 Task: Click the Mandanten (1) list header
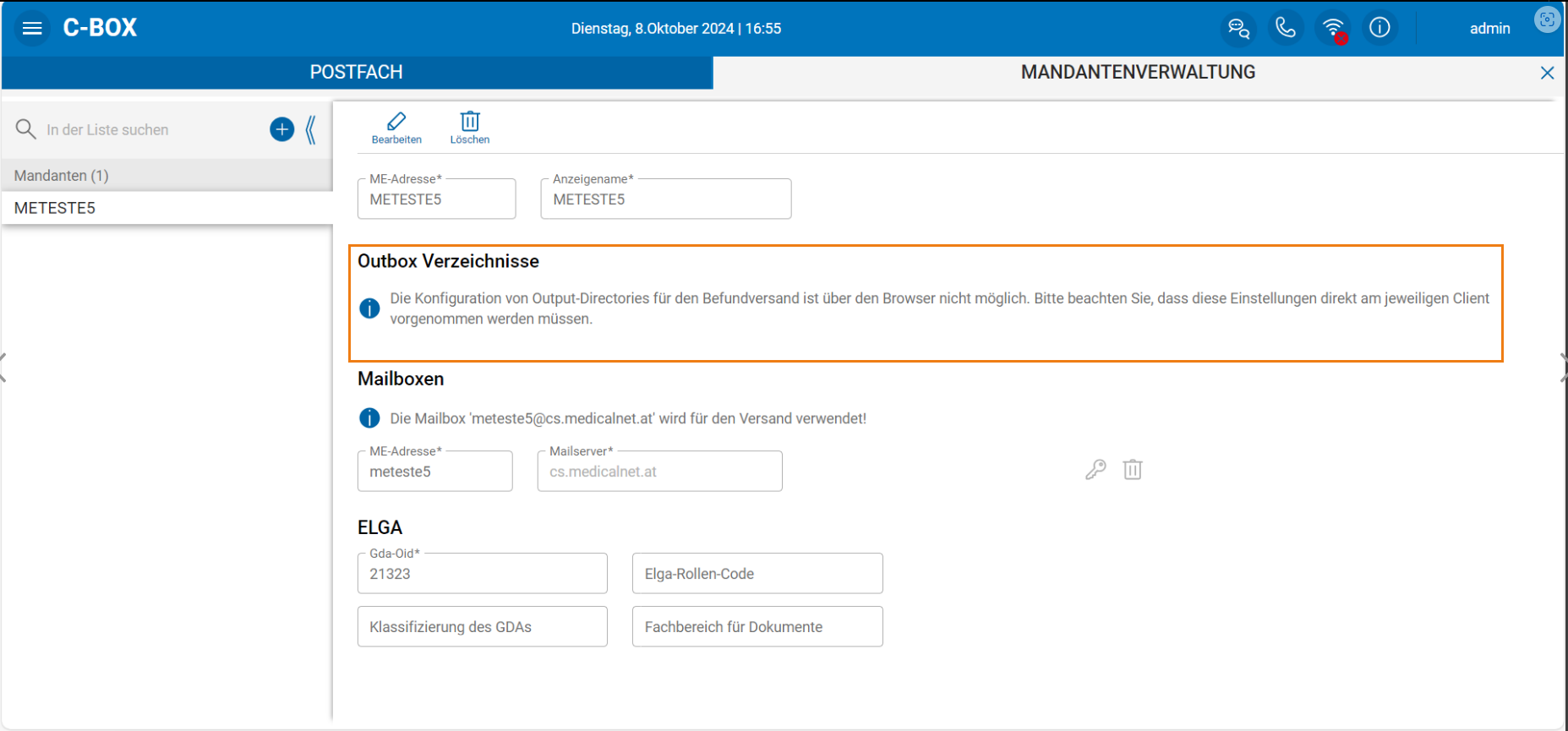coord(167,175)
